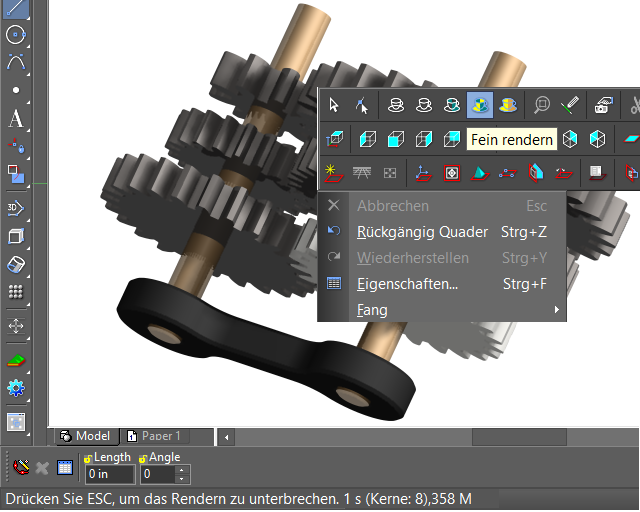This screenshot has width=640, height=512.
Task: Pick the cylinder surface tool
Action: [x=16, y=264]
